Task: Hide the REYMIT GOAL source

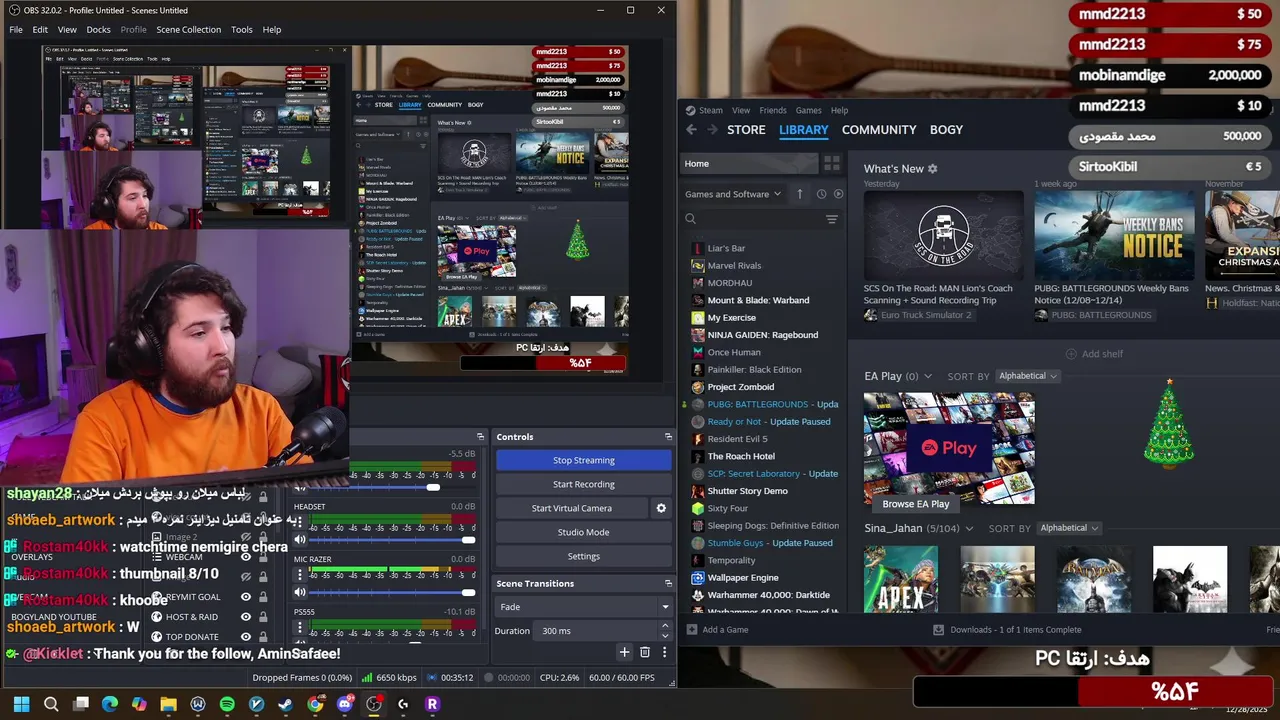Action: [246, 597]
